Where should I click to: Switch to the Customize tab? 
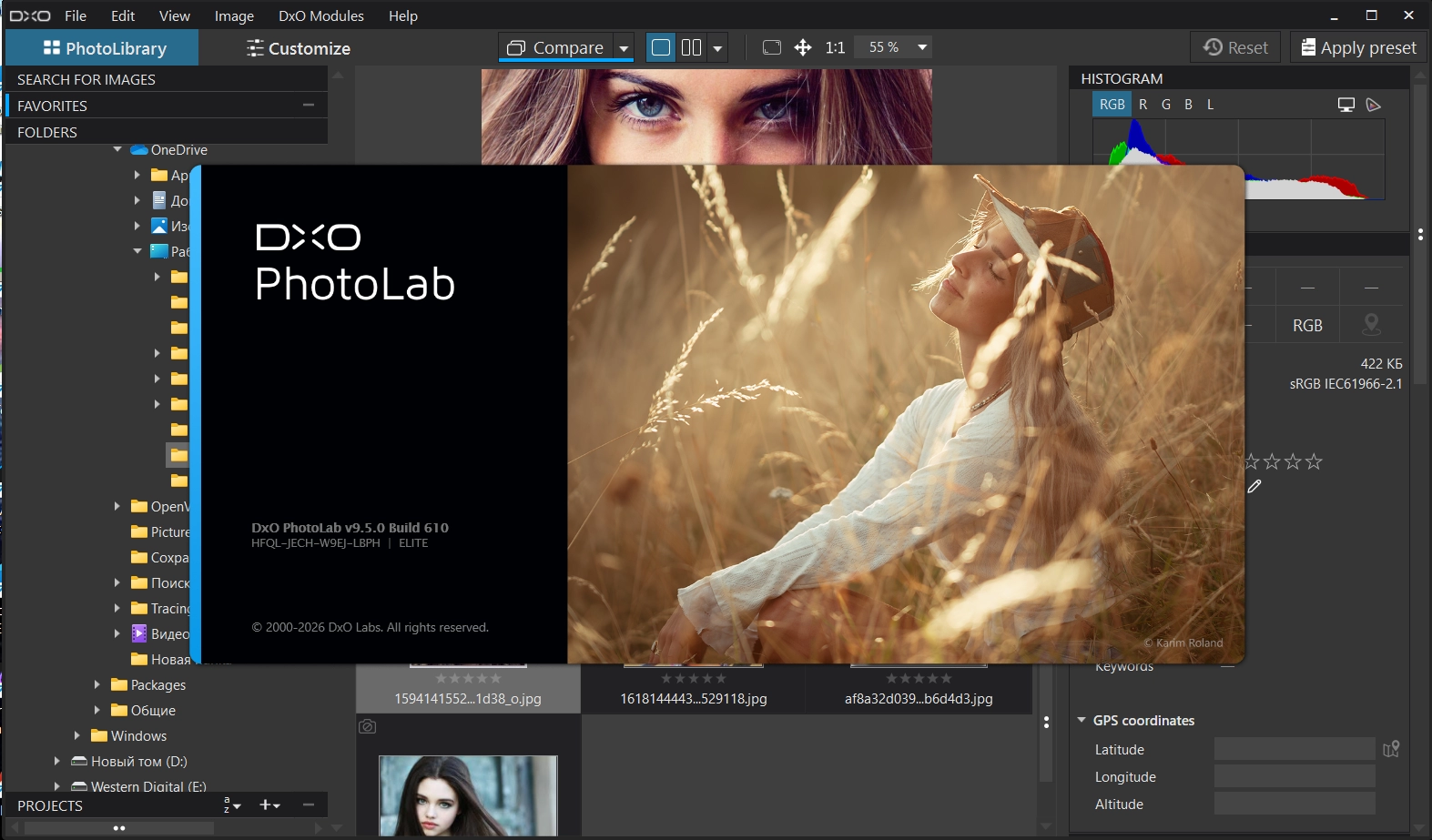pos(299,48)
